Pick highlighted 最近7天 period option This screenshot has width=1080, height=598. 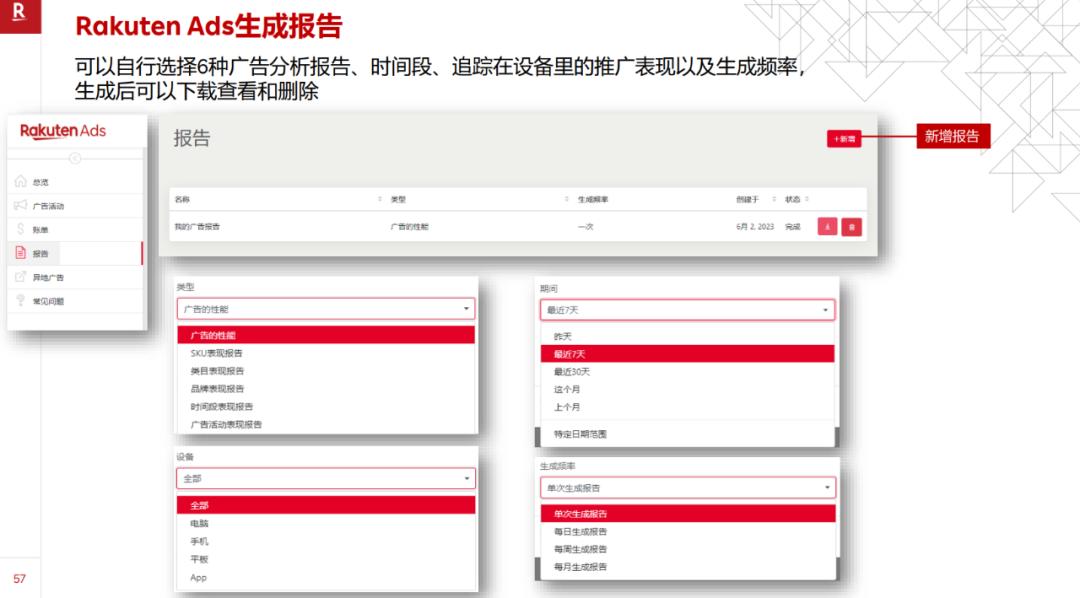pos(687,354)
